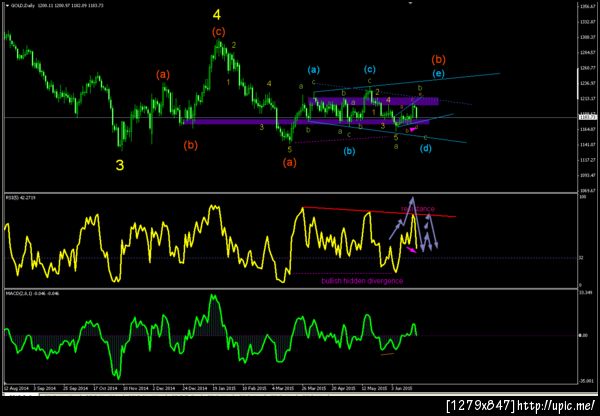Image resolution: width=600 pixels, height=416 pixels.
Task: Click the 'bullish hidden divergence' annotation
Action: click(362, 281)
